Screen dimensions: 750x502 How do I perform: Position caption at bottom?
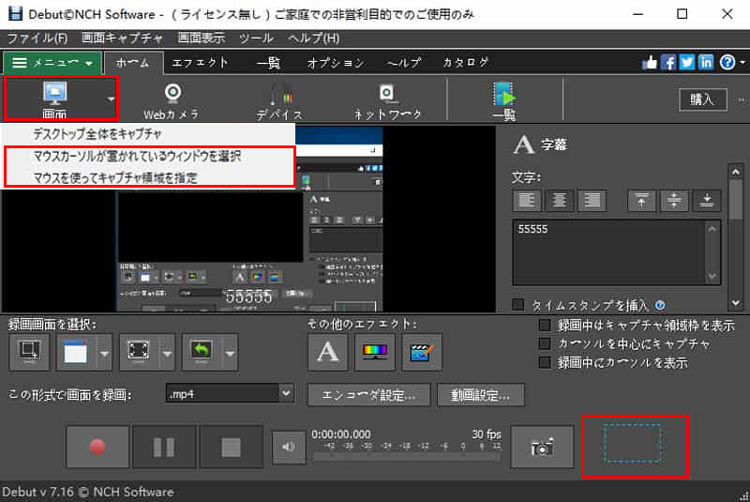pyautogui.click(x=706, y=200)
